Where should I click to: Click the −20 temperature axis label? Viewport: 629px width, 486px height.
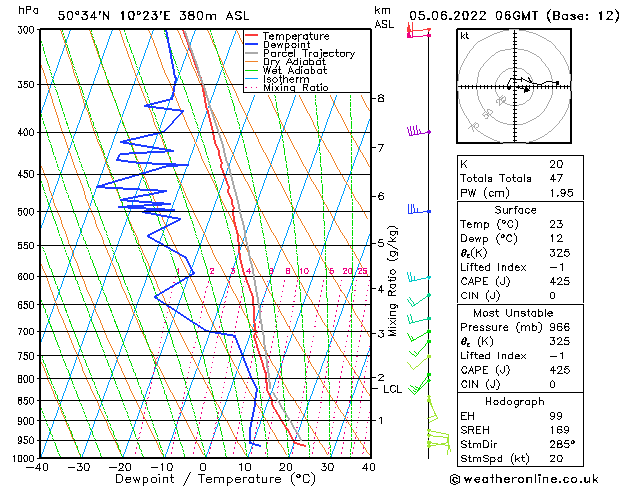[x=120, y=467]
